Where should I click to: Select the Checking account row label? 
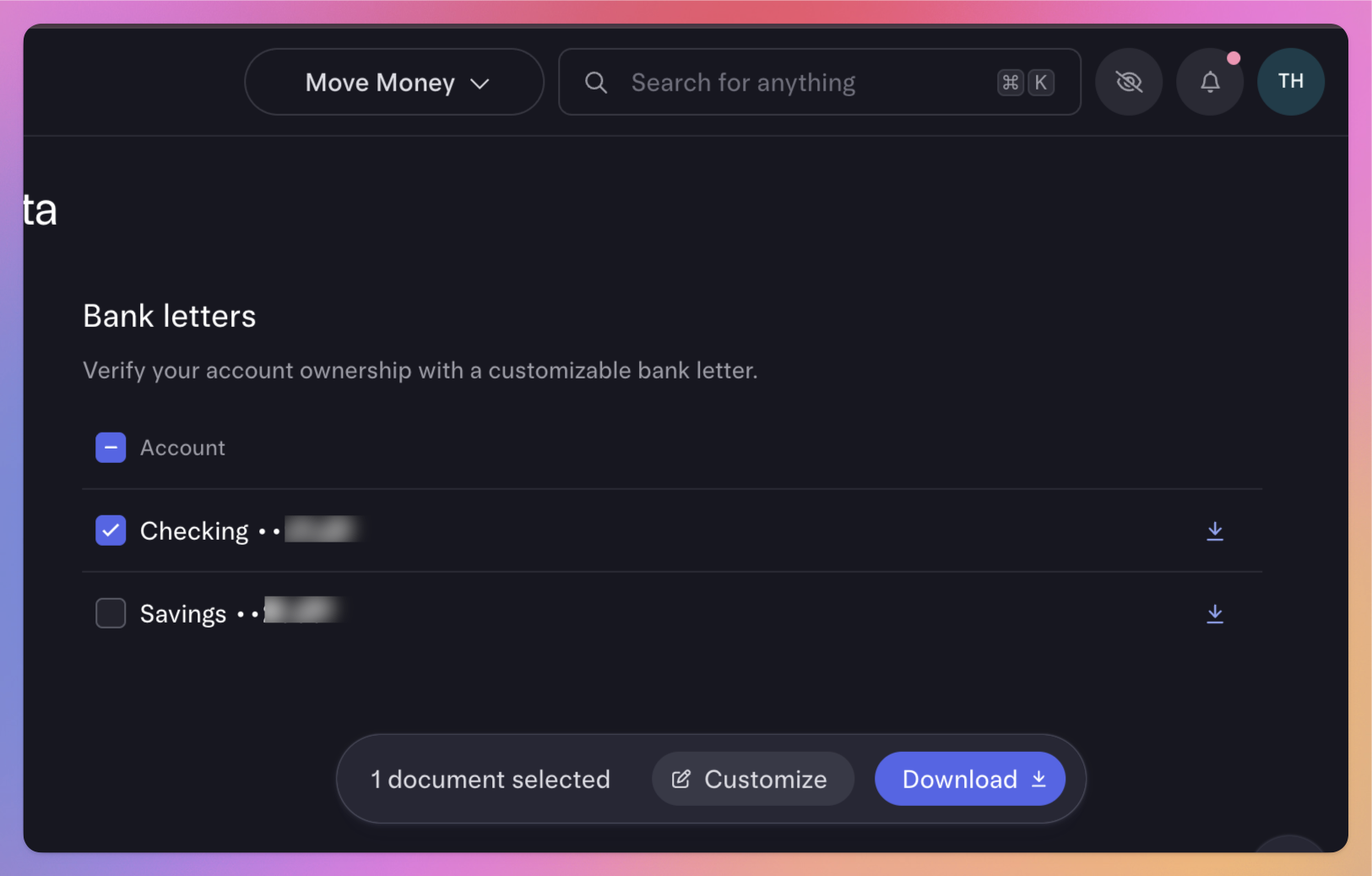[x=194, y=531]
